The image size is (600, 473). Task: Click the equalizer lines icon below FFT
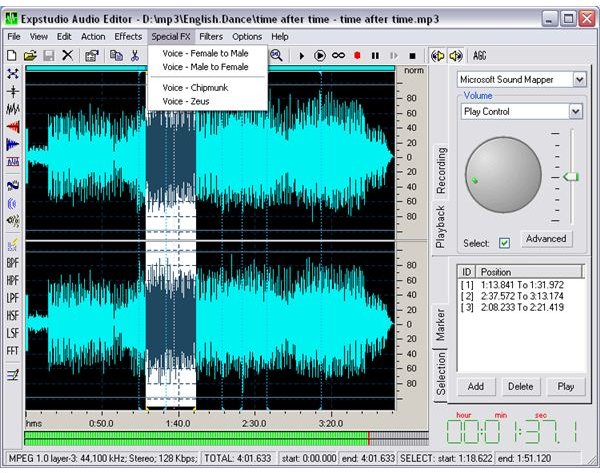[13, 375]
